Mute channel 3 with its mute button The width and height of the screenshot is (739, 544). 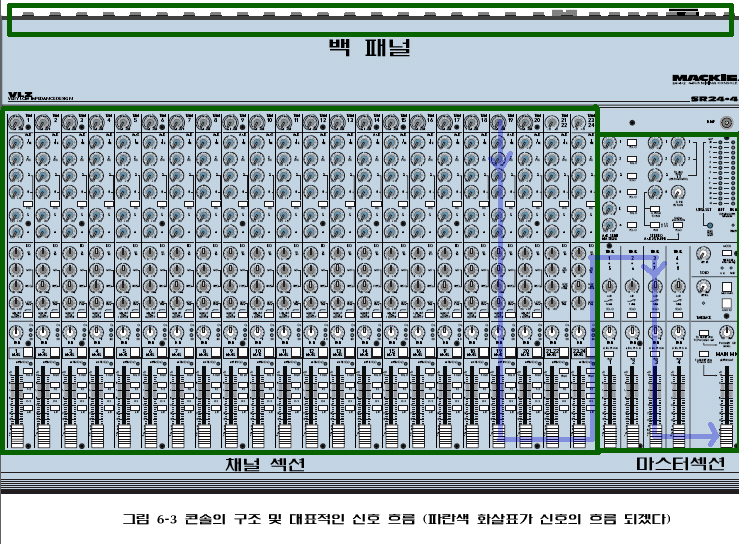pos(70,355)
